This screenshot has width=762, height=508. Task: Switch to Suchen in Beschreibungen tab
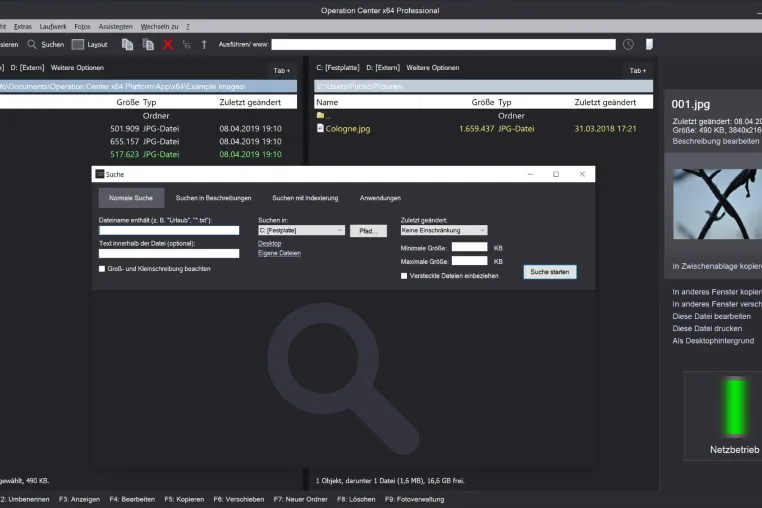(213, 198)
